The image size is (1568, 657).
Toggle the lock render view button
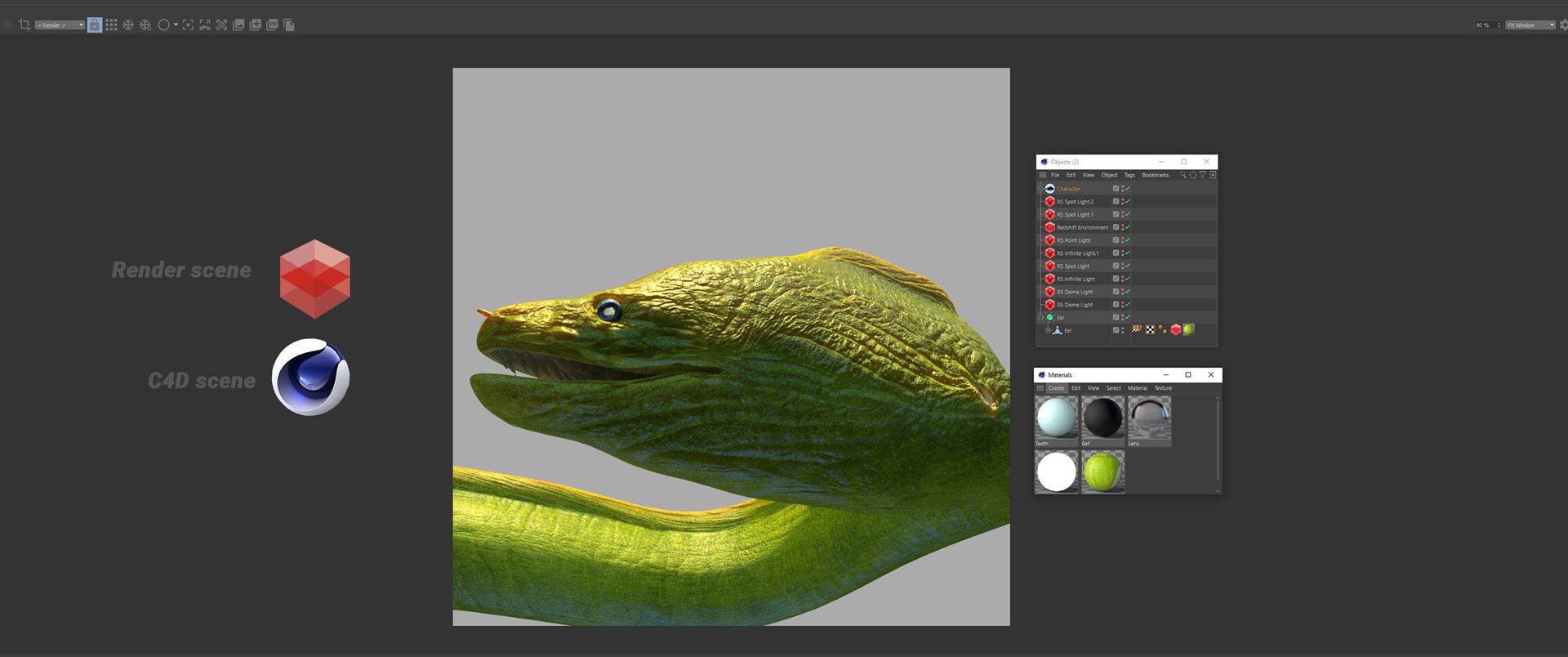pos(95,25)
